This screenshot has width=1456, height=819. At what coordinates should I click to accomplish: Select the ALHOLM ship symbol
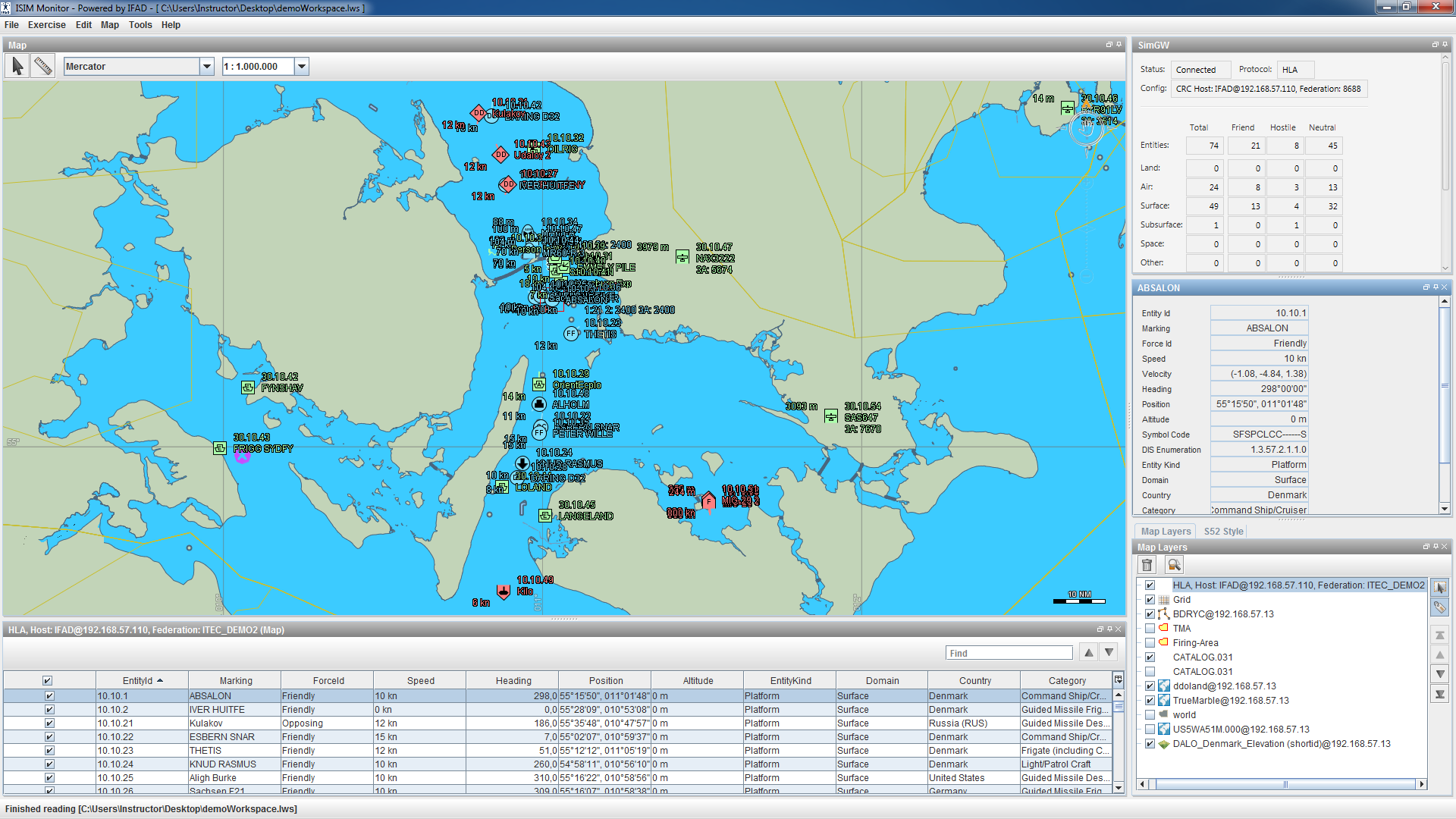pyautogui.click(x=539, y=404)
